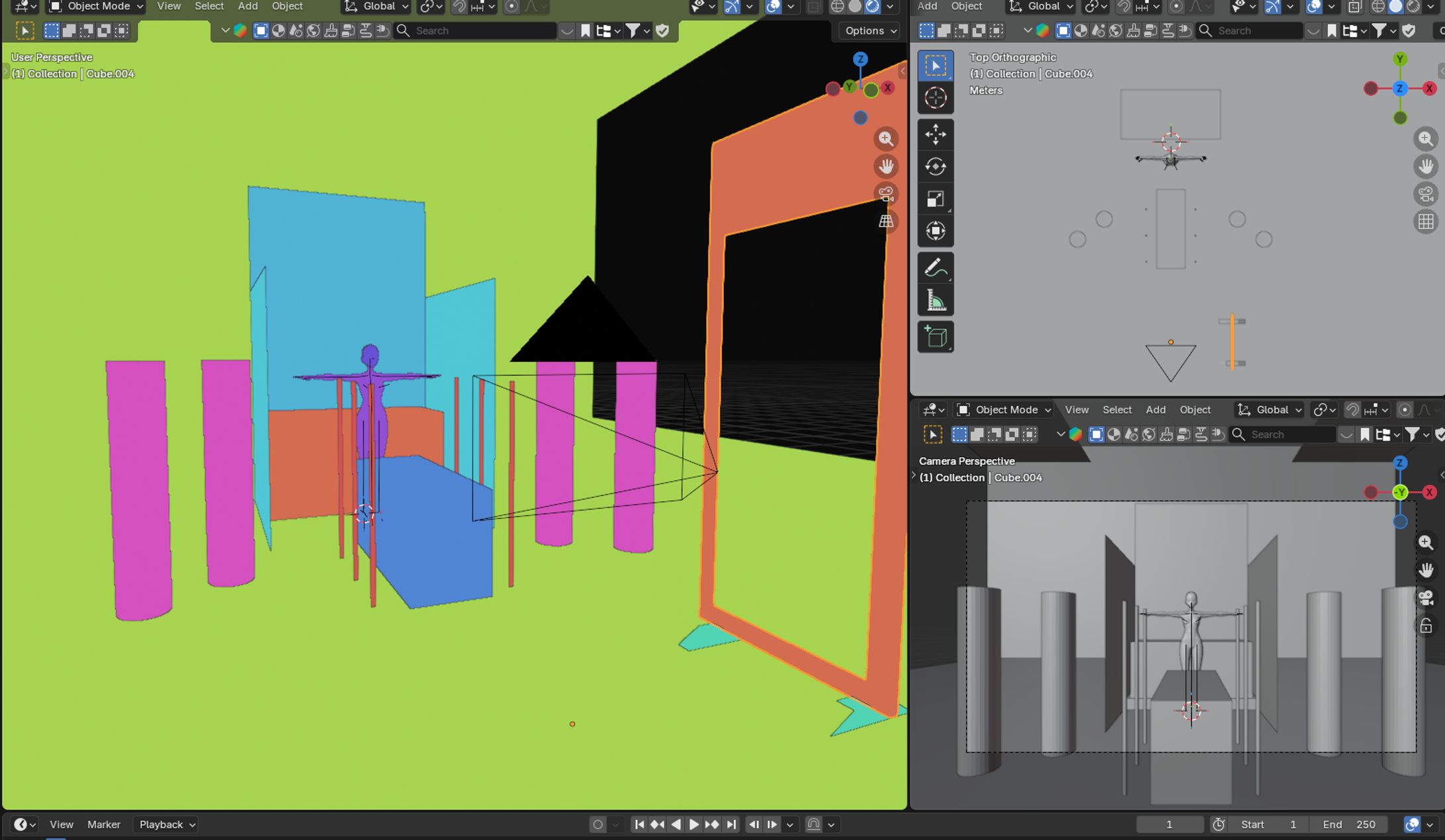
Task: Click the zoom icon in the viewport overlay
Action: tap(887, 139)
